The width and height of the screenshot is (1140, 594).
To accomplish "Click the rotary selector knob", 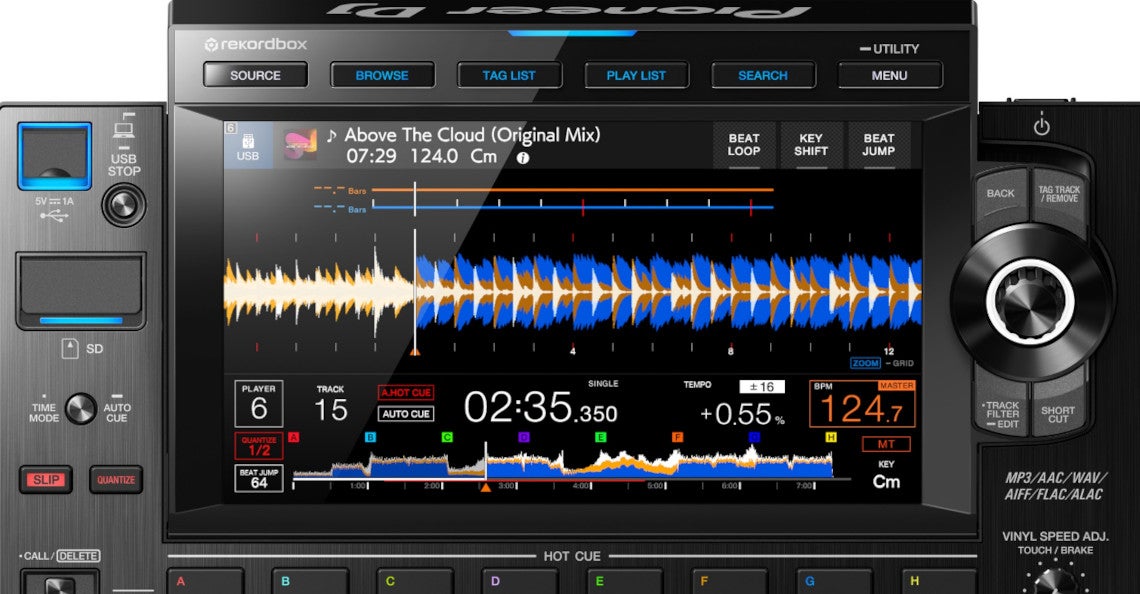I will tap(1029, 300).
